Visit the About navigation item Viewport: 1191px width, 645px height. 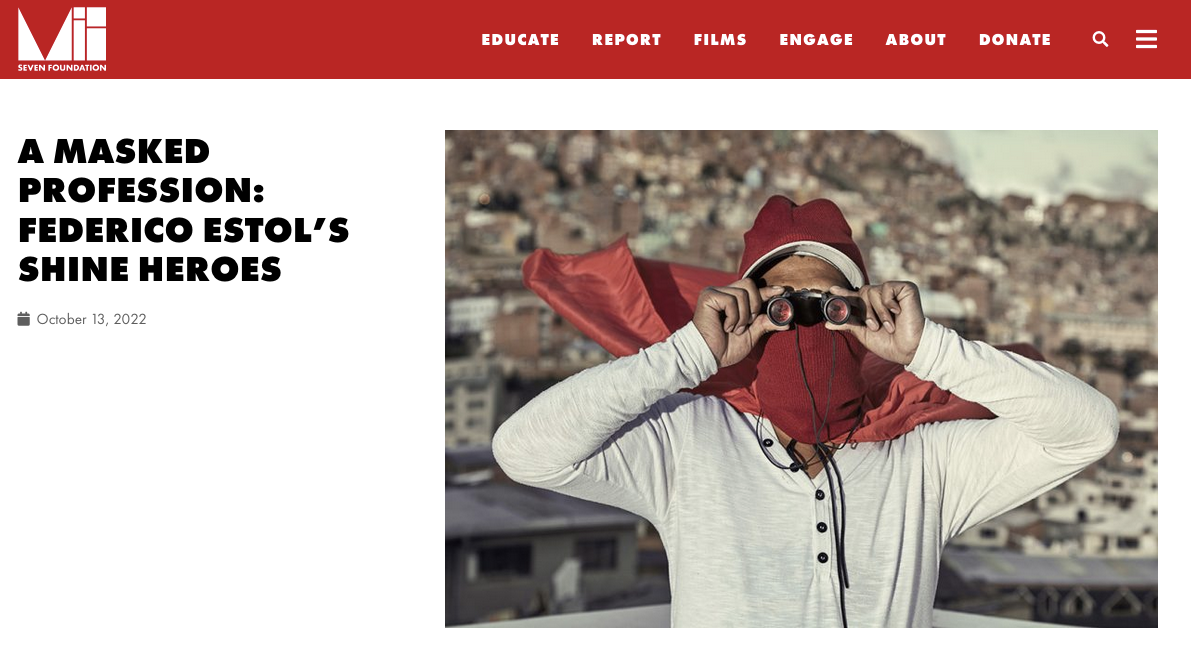[916, 40]
